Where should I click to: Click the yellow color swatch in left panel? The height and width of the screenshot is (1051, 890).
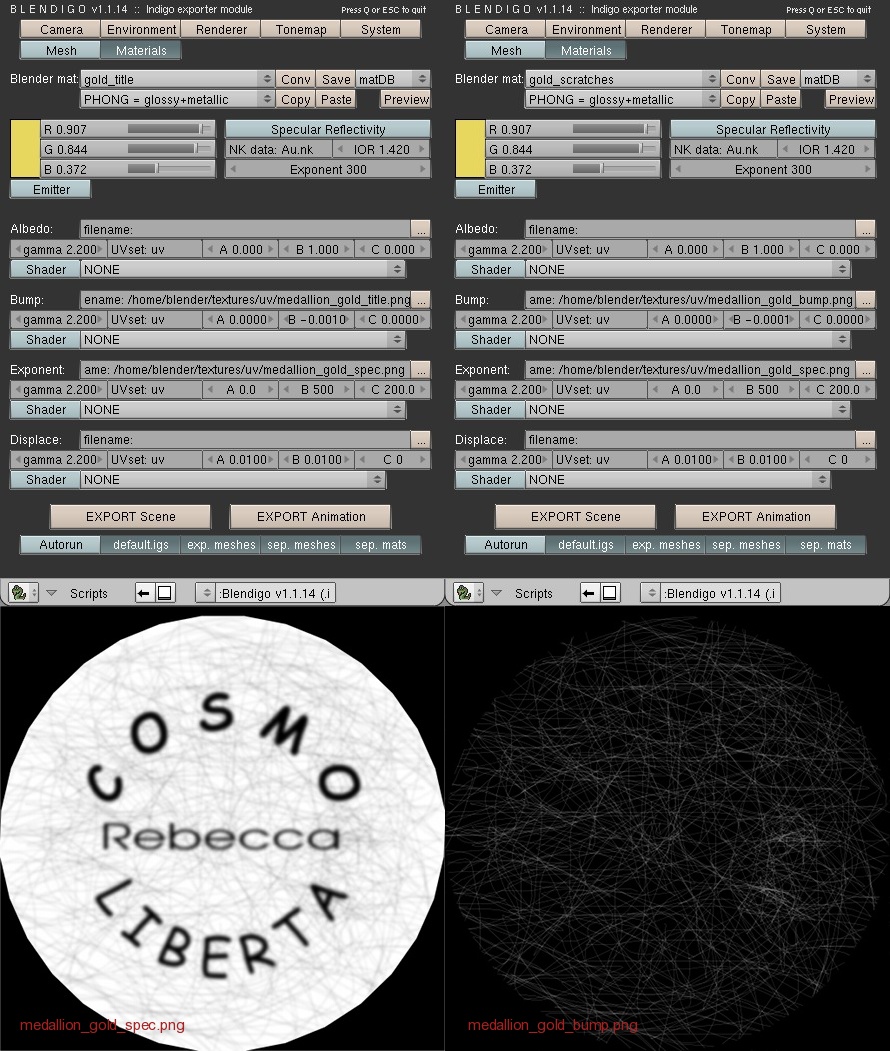tap(25, 149)
